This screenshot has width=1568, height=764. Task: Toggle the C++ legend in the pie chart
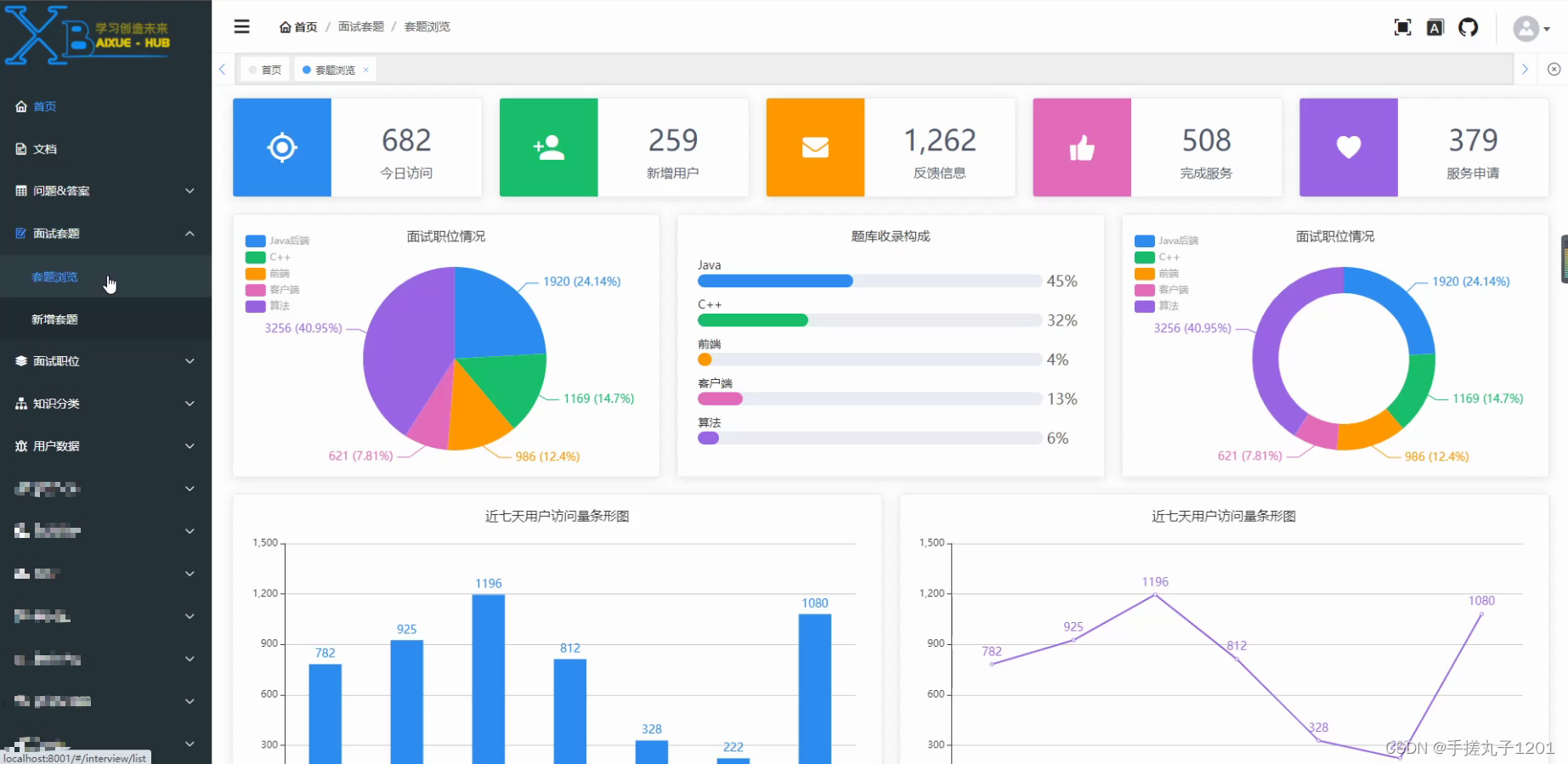click(268, 257)
